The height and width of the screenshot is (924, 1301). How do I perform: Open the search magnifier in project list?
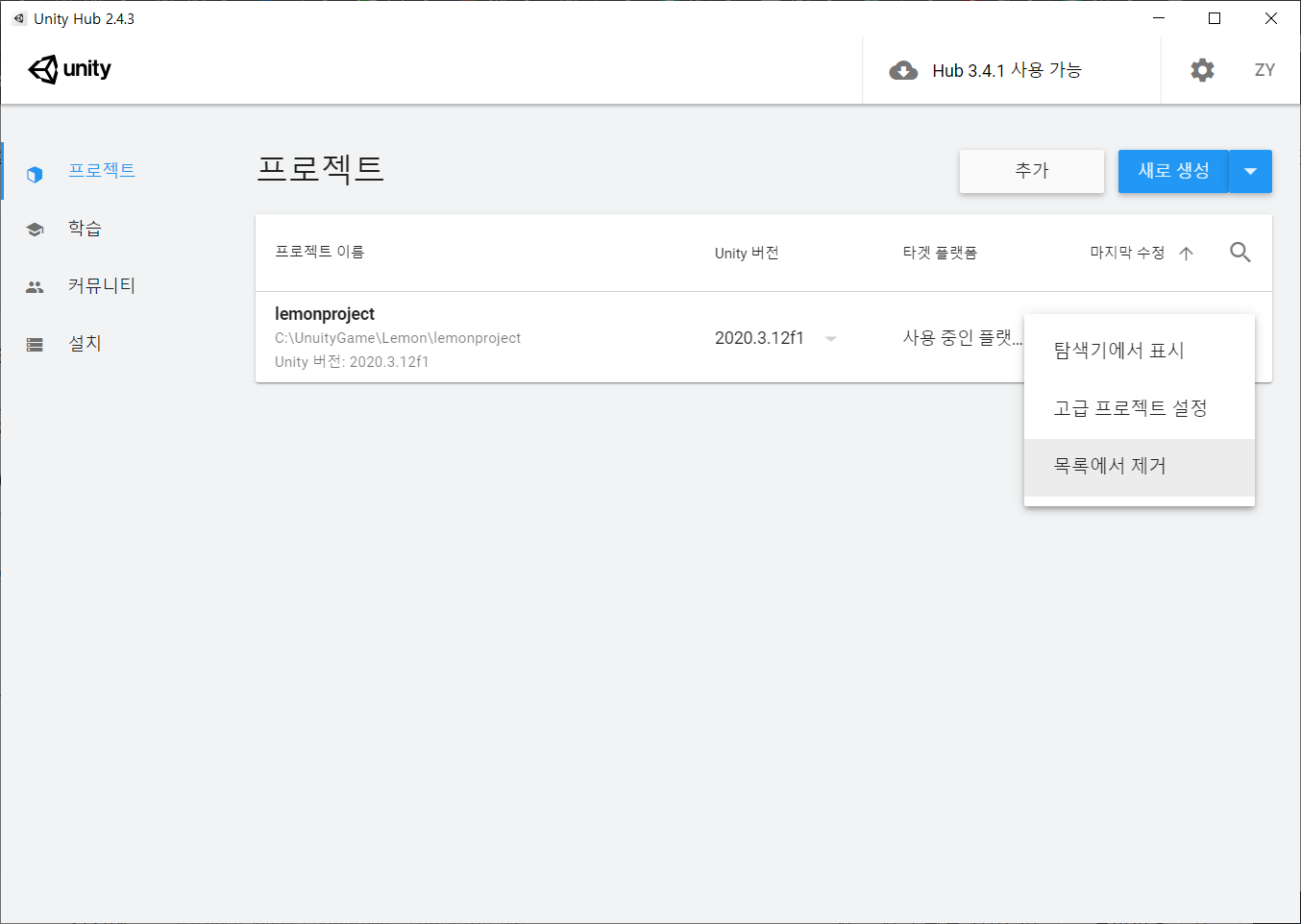click(x=1240, y=253)
